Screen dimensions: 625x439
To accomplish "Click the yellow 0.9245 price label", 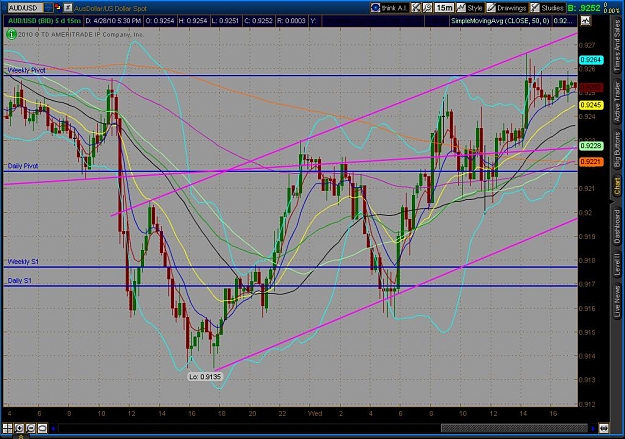I will (591, 105).
